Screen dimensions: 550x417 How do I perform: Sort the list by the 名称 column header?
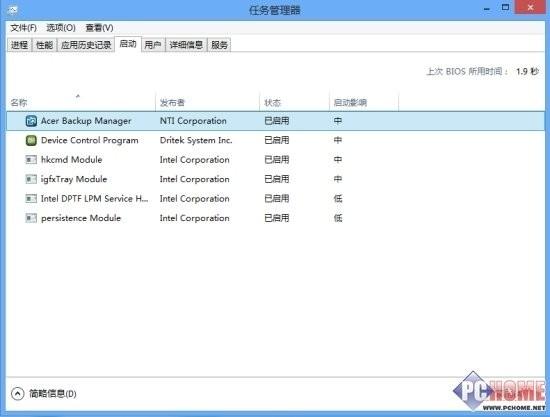pos(81,102)
